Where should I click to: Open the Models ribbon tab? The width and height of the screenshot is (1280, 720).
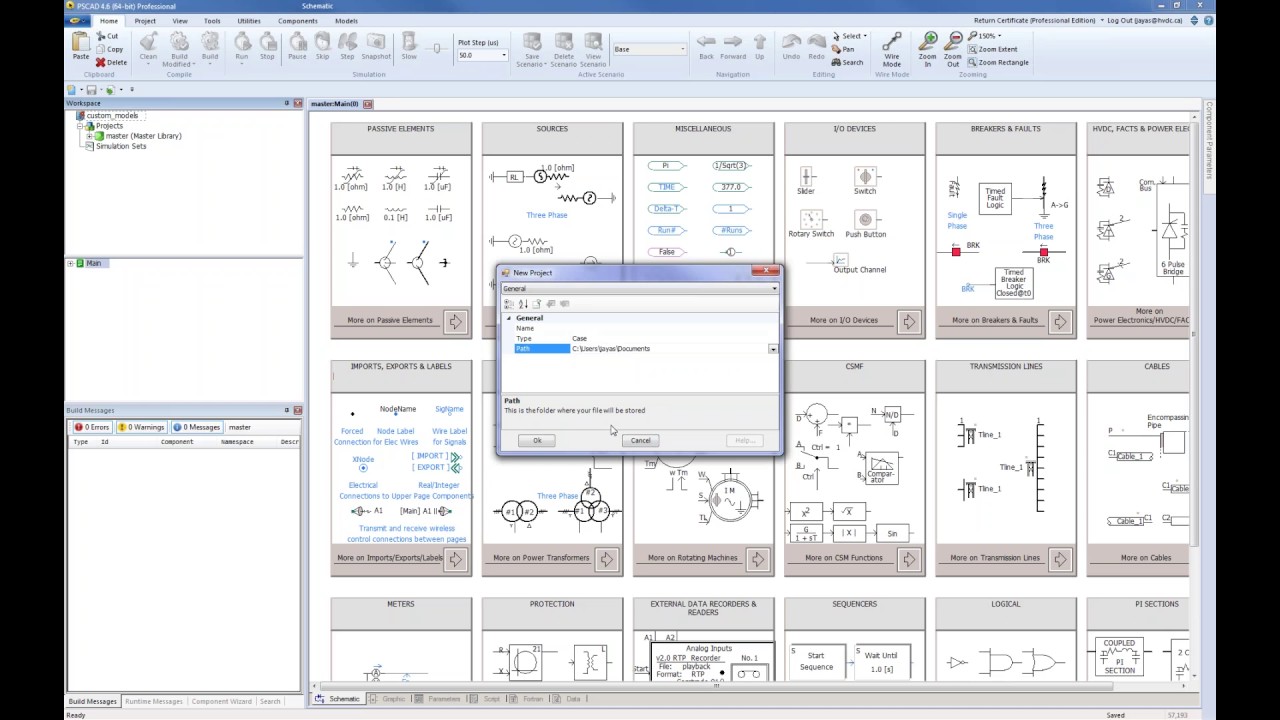[346, 20]
